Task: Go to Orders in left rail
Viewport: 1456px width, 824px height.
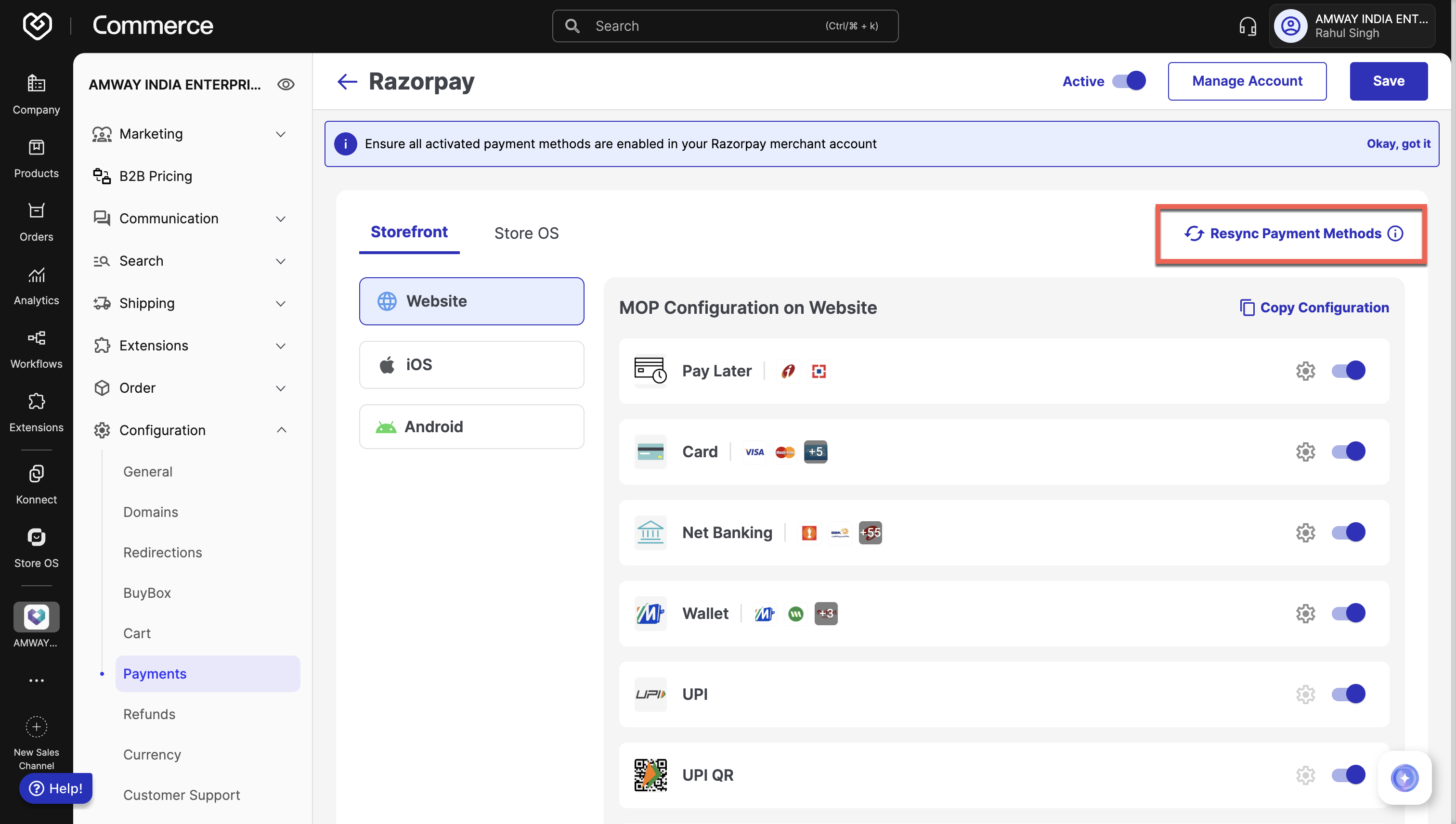Action: (36, 221)
